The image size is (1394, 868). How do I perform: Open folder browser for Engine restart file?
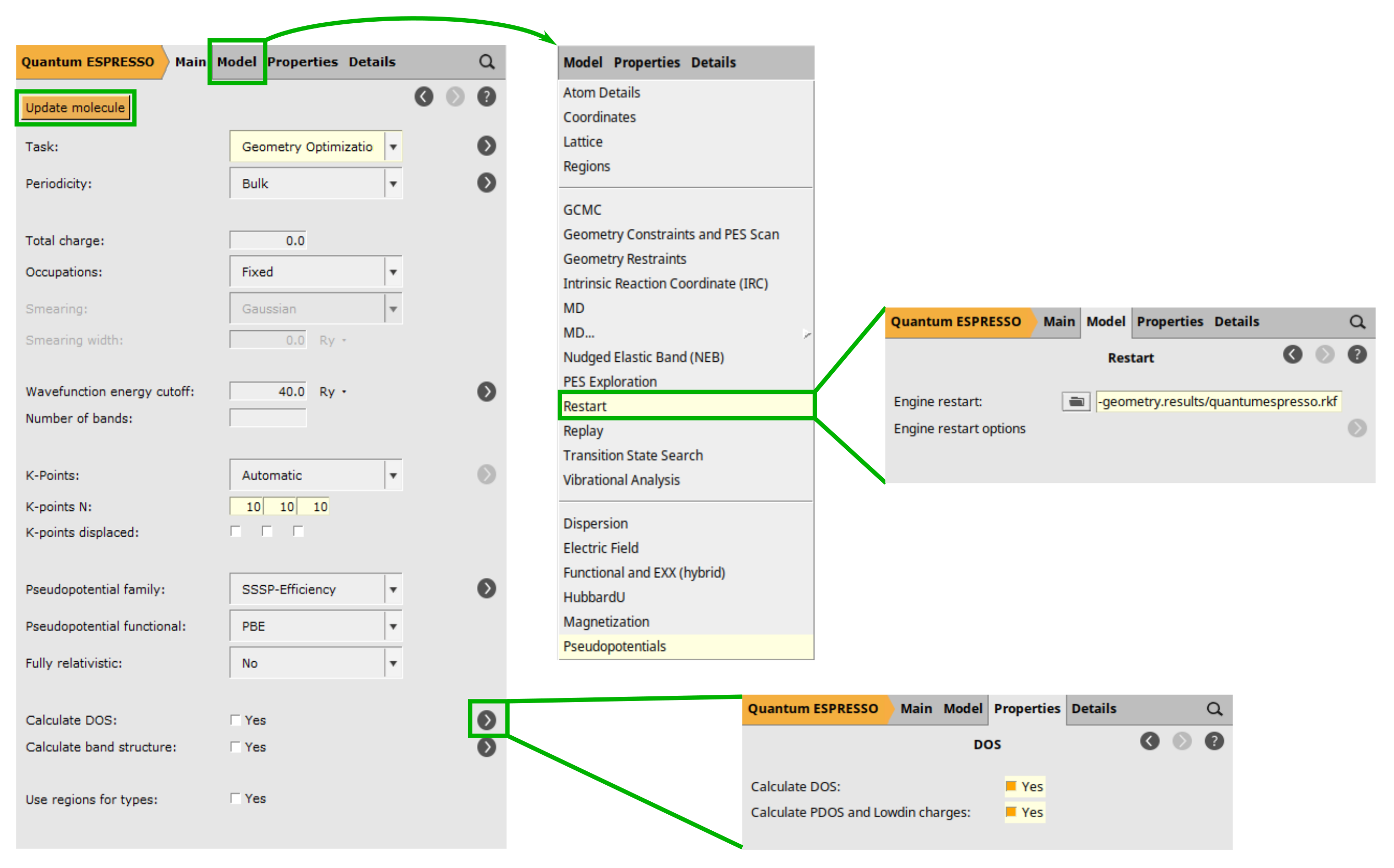pos(1075,401)
